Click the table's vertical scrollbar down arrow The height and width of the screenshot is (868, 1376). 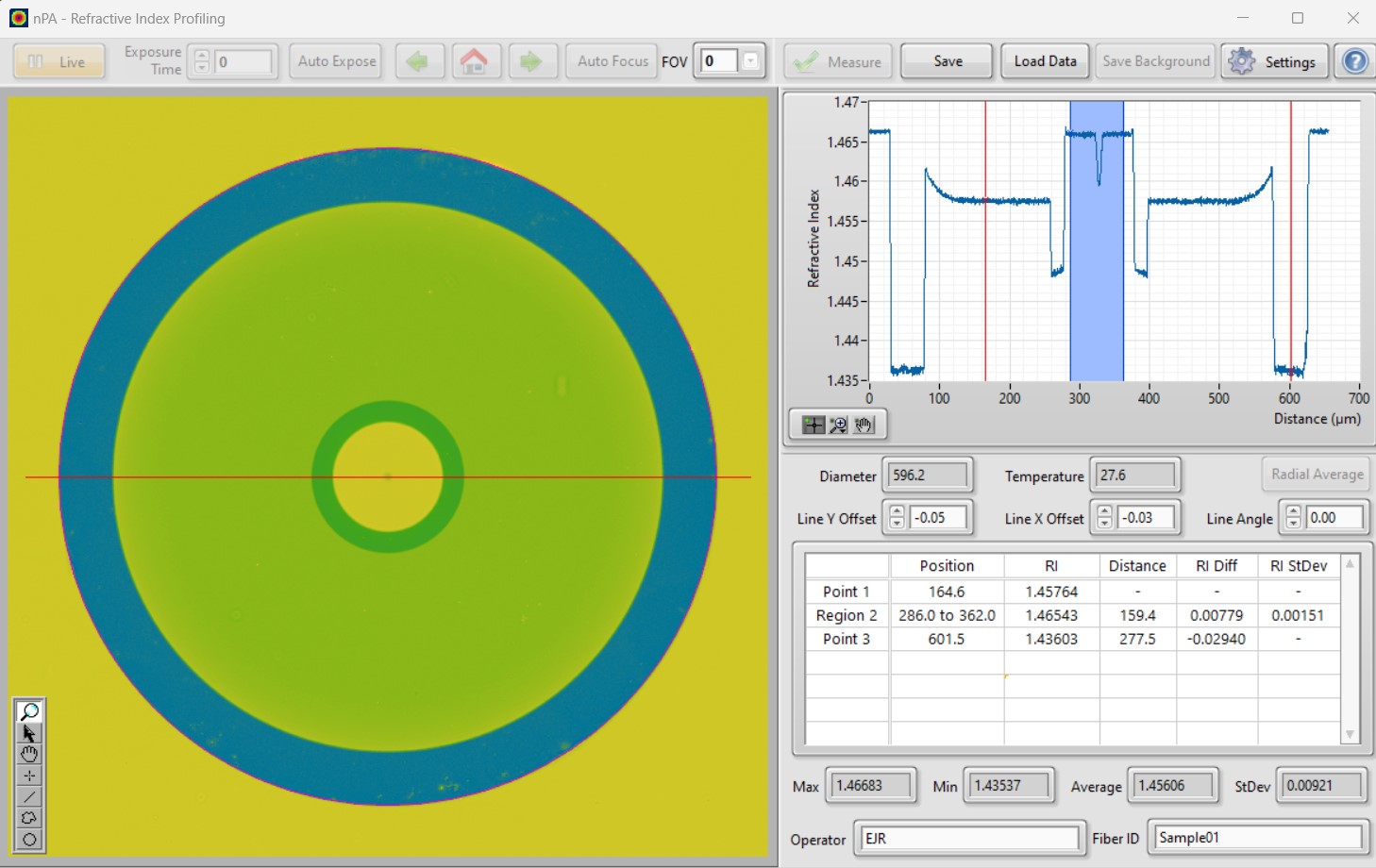point(1350,735)
